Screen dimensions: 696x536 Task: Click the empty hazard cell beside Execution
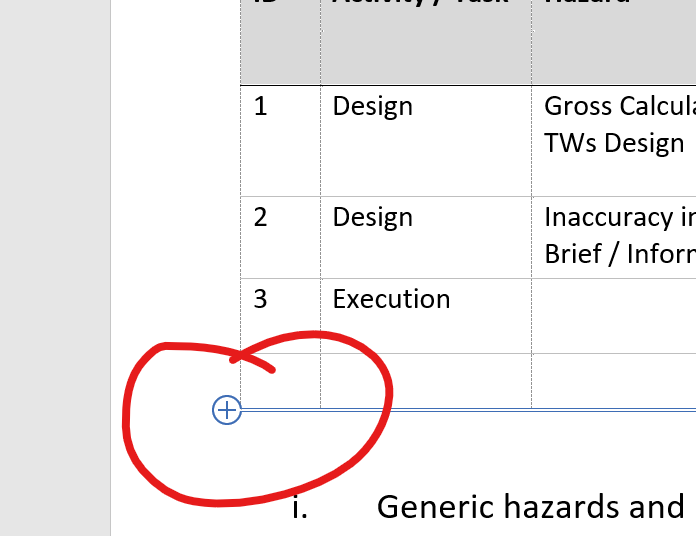(612, 315)
